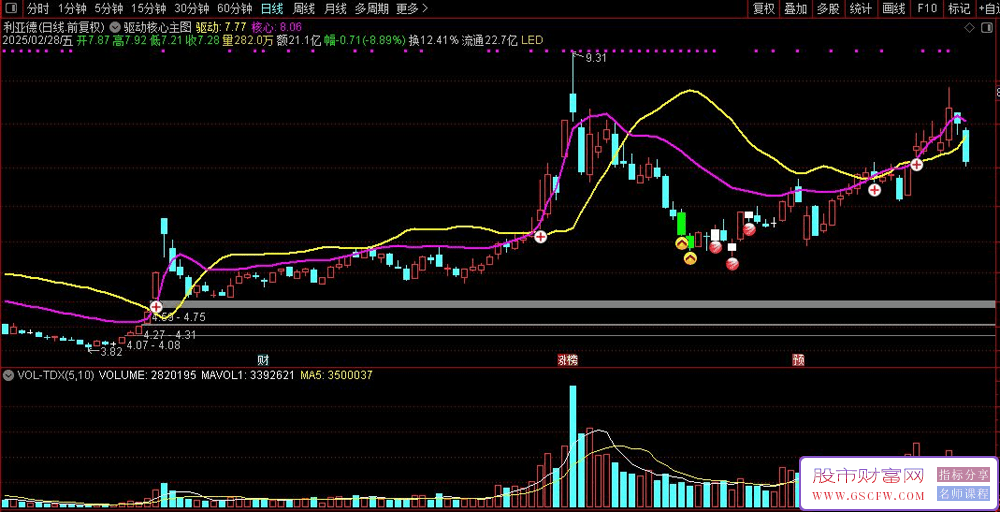Click the low price 低7.21
This screenshot has height=512, width=1000.
(x=166, y=40)
